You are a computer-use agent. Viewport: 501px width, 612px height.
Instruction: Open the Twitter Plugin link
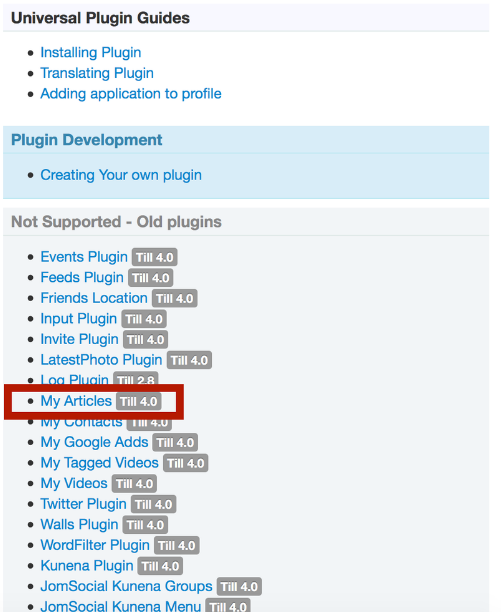[x=84, y=504]
